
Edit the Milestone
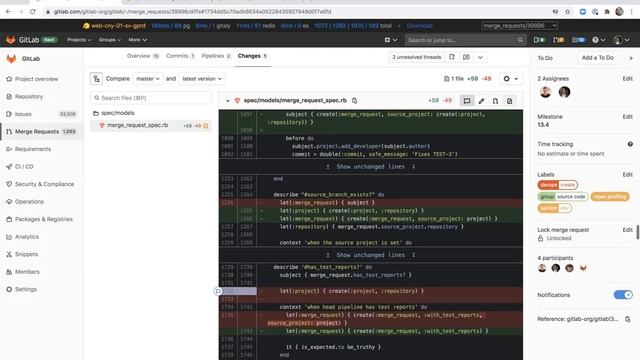627,117
